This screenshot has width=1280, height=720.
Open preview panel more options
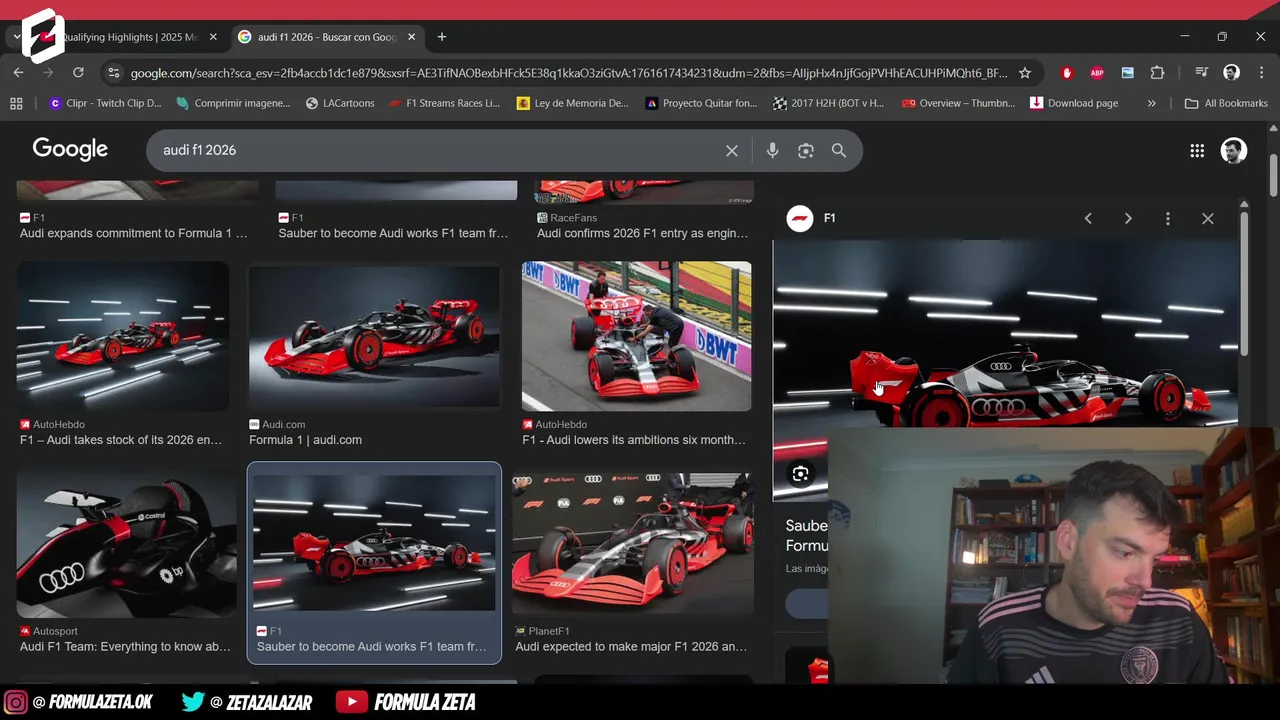[x=1168, y=218]
